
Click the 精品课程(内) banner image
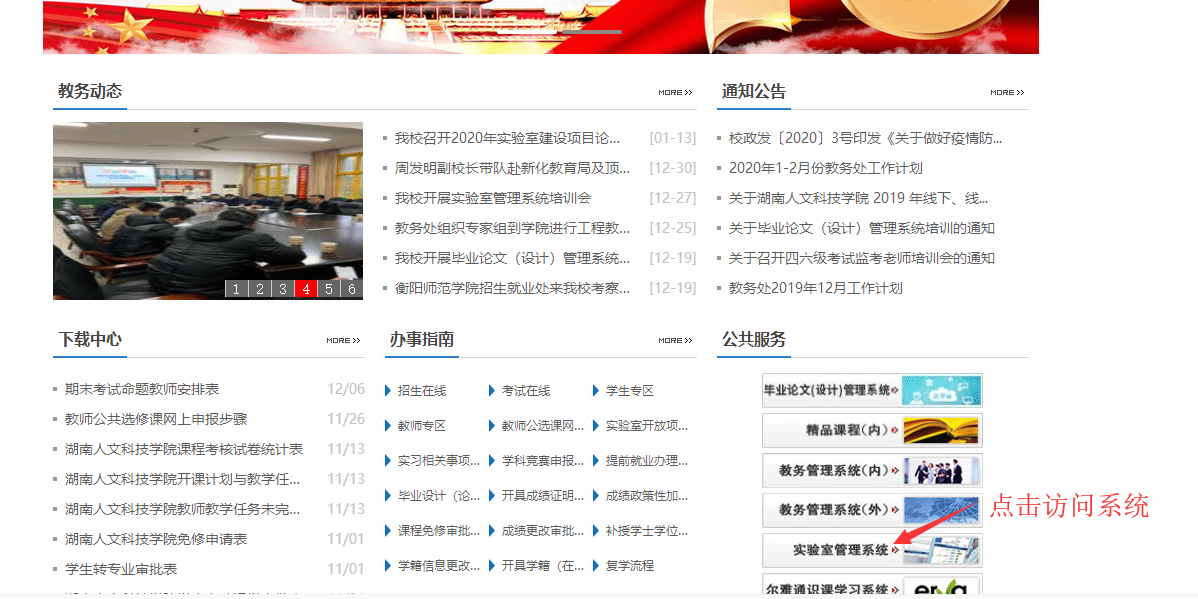[x=871, y=430]
